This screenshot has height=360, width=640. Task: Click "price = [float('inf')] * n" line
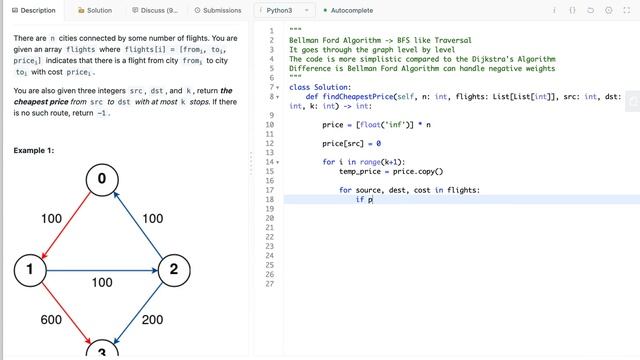tap(376, 124)
